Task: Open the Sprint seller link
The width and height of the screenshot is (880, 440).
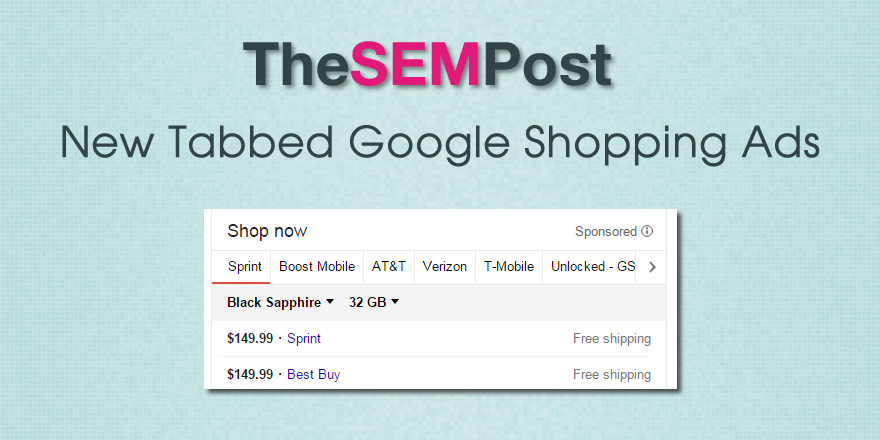Action: (x=304, y=339)
